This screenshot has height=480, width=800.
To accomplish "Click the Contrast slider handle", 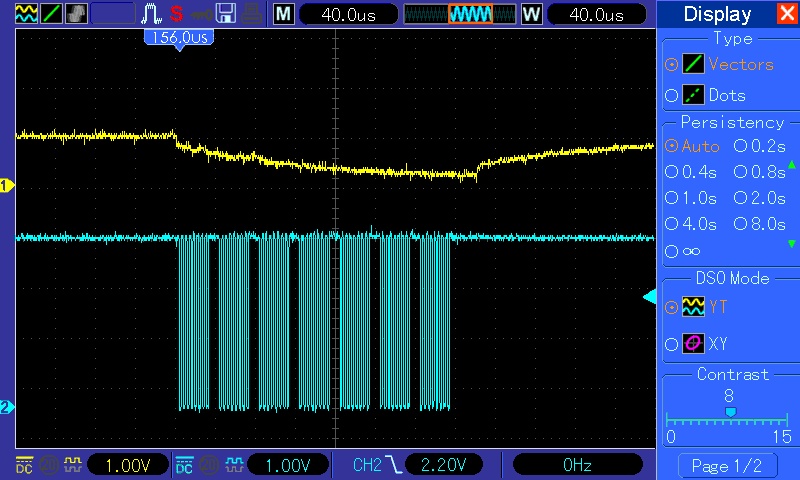I will [730, 412].
